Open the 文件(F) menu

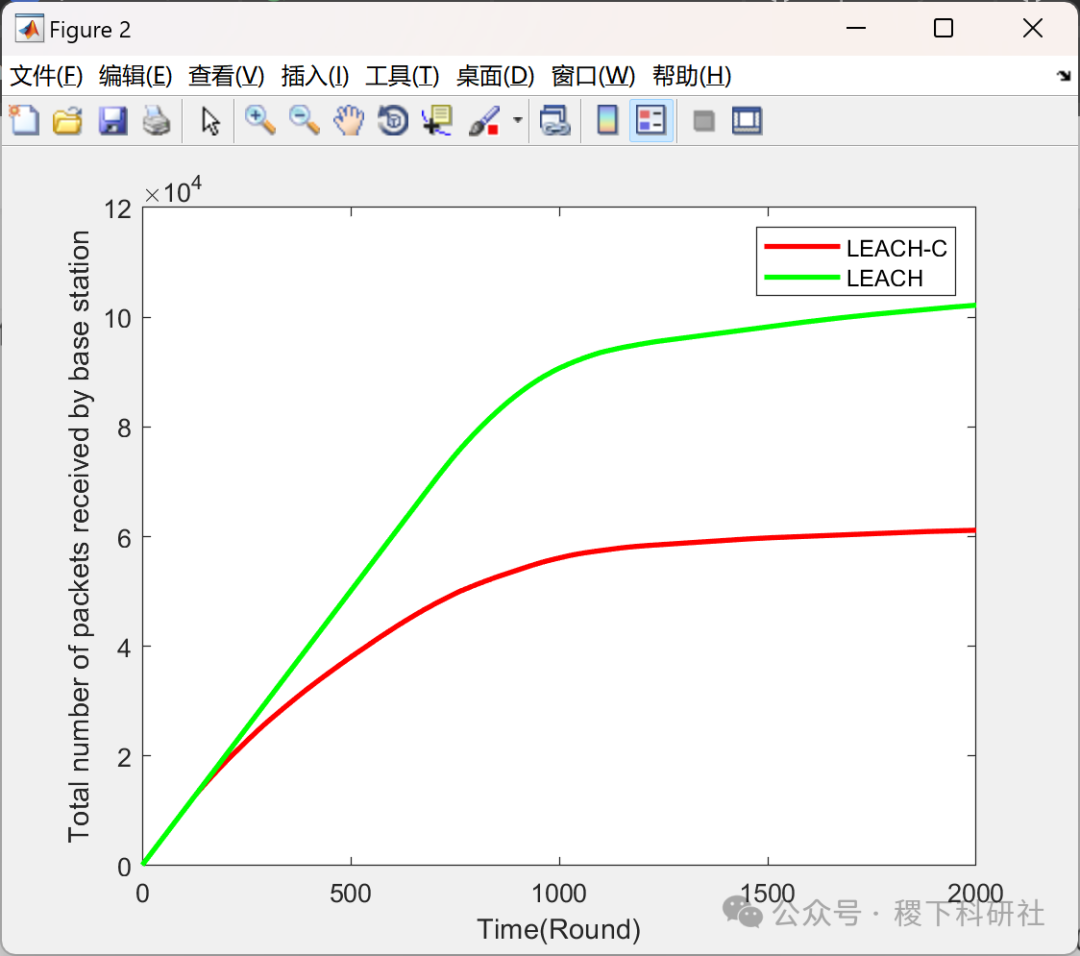pos(46,76)
